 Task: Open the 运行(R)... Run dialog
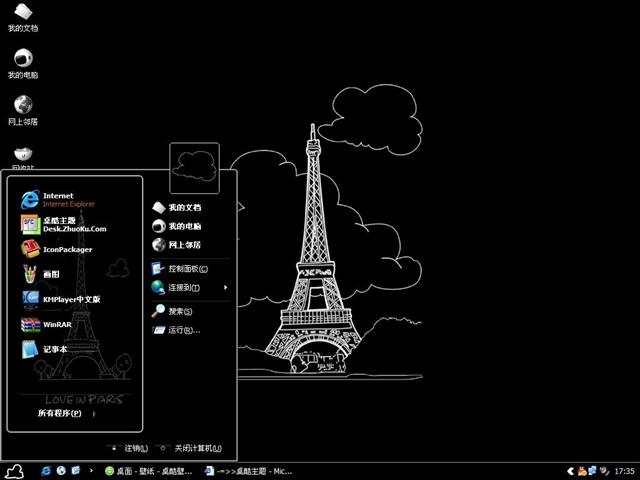click(x=176, y=330)
